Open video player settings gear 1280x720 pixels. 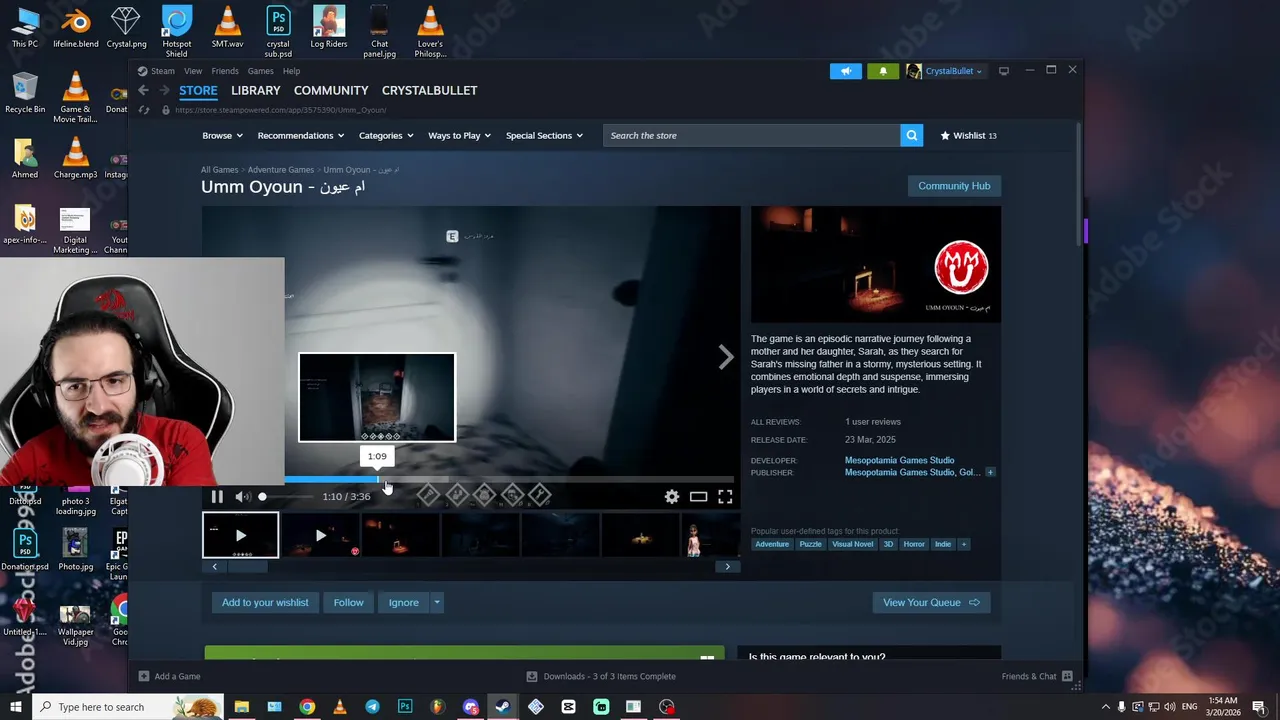tap(672, 497)
